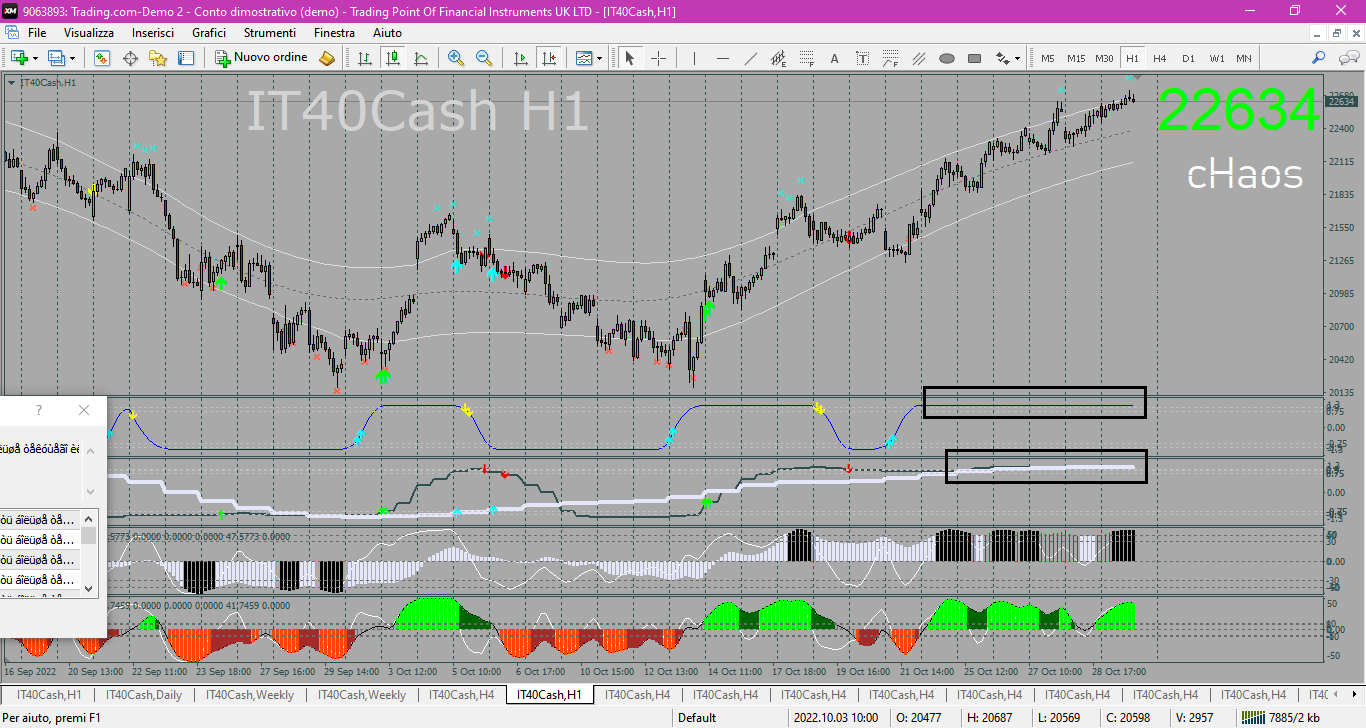Open the Aiuto menu
The image size is (1366, 728).
click(x=387, y=33)
